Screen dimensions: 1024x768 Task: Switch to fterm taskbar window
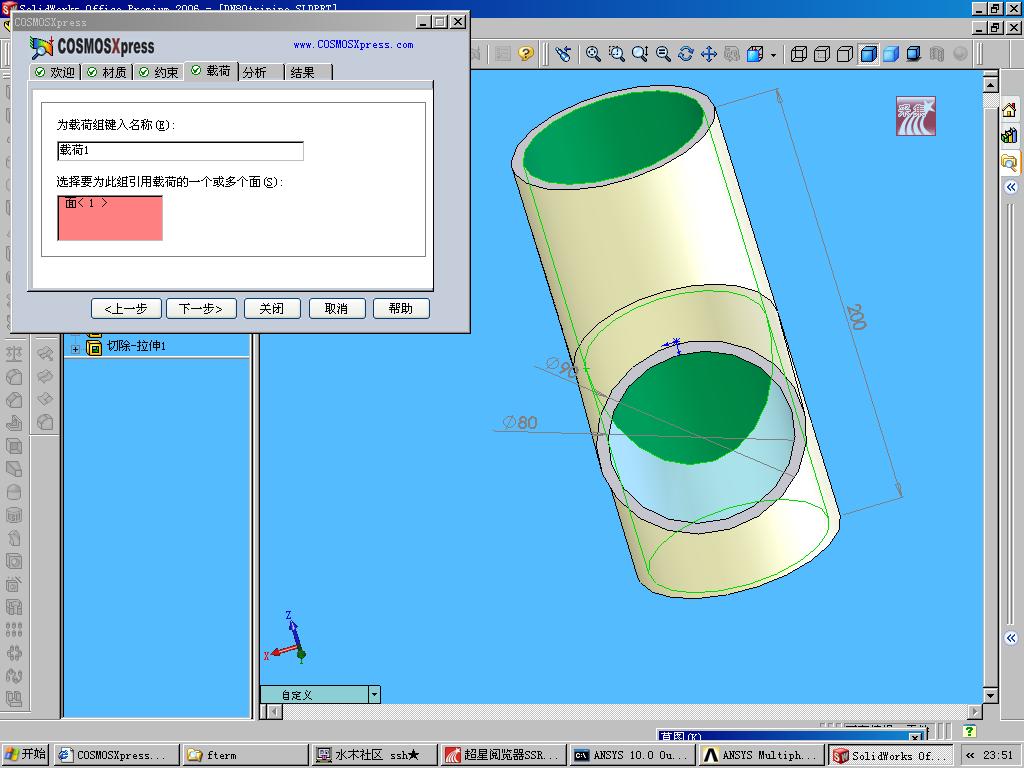245,755
